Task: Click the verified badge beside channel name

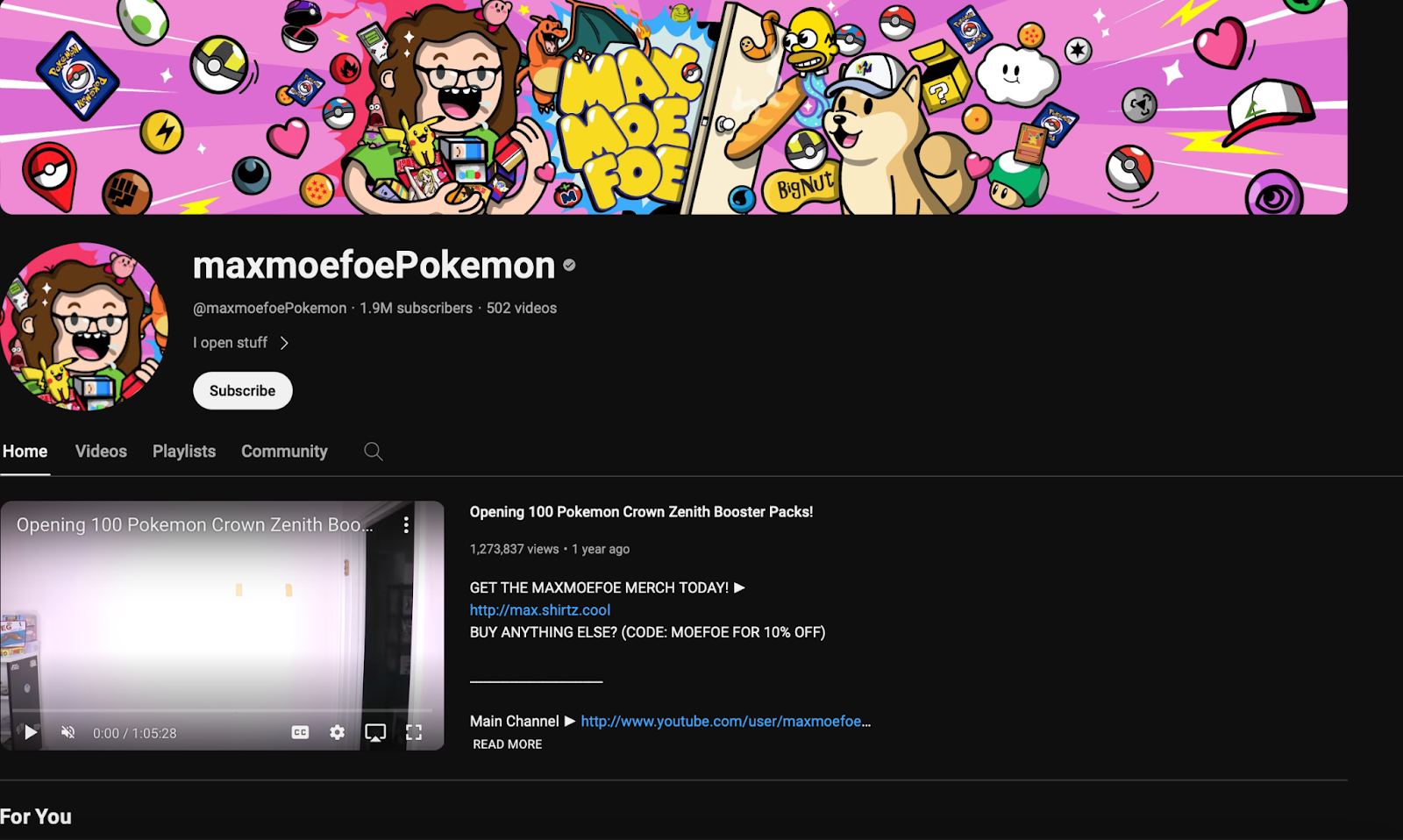Action: pos(569,265)
